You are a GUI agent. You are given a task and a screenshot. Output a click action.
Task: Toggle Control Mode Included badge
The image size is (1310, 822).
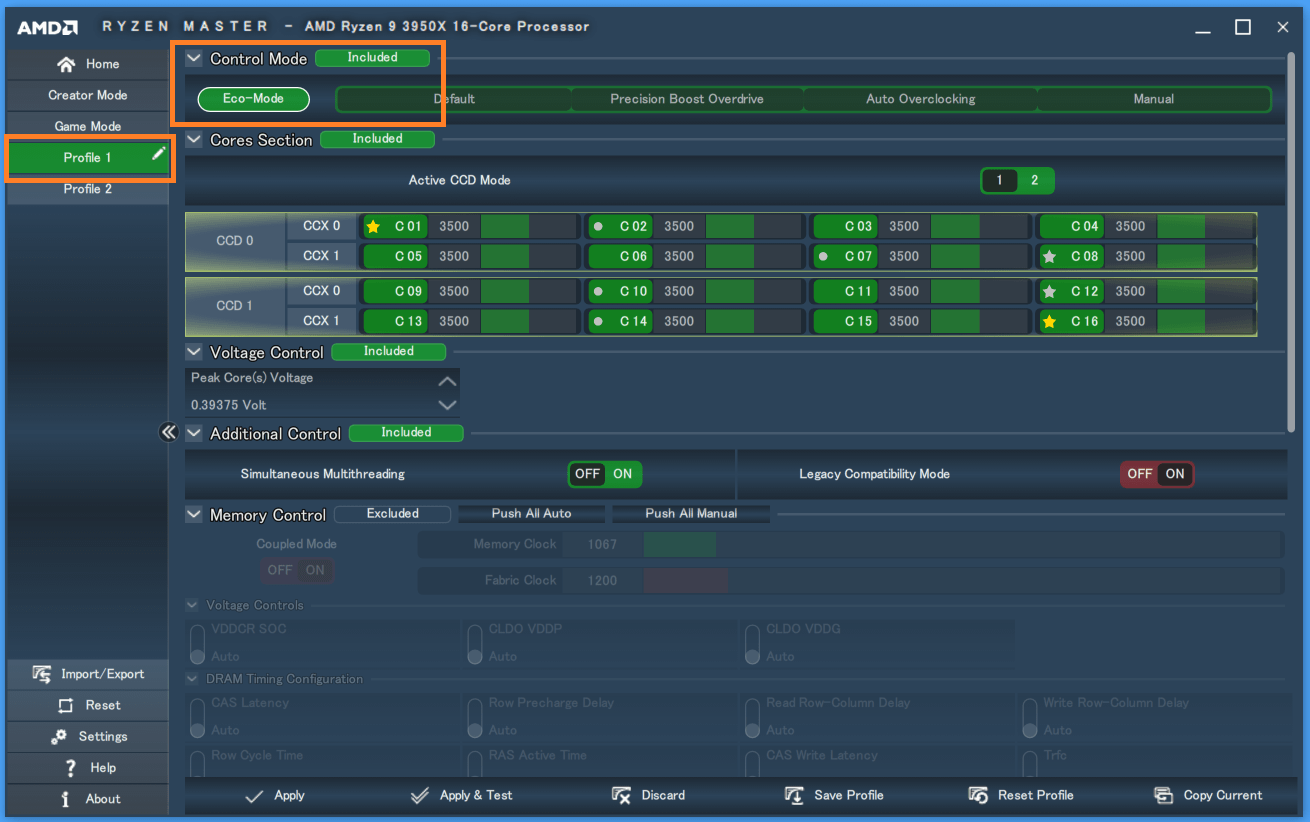pyautogui.click(x=372, y=58)
